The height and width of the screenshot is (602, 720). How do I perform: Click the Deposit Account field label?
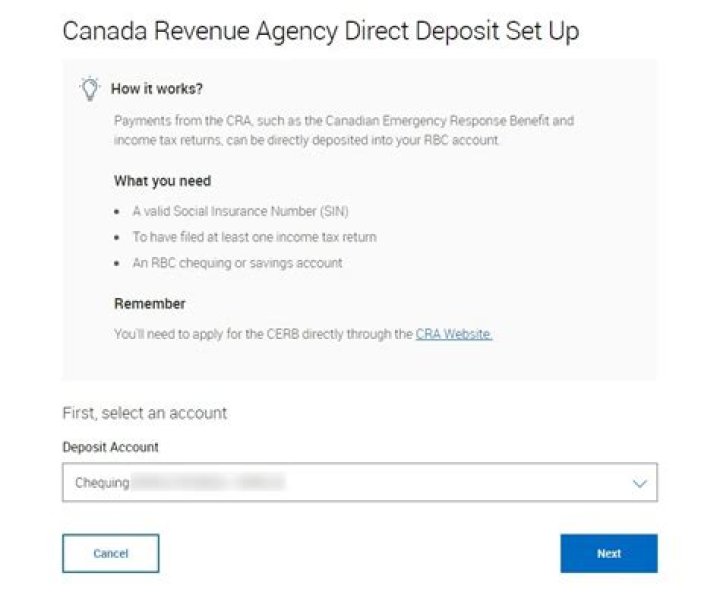click(x=110, y=447)
